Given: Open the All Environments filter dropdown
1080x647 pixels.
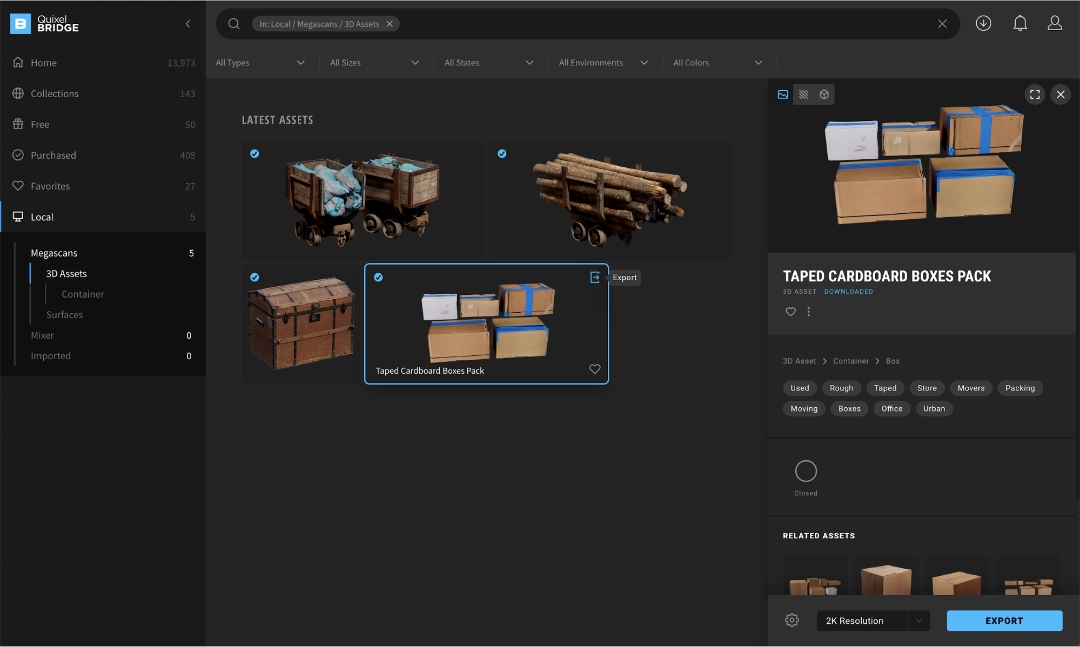Looking at the screenshot, I should click(x=603, y=62).
